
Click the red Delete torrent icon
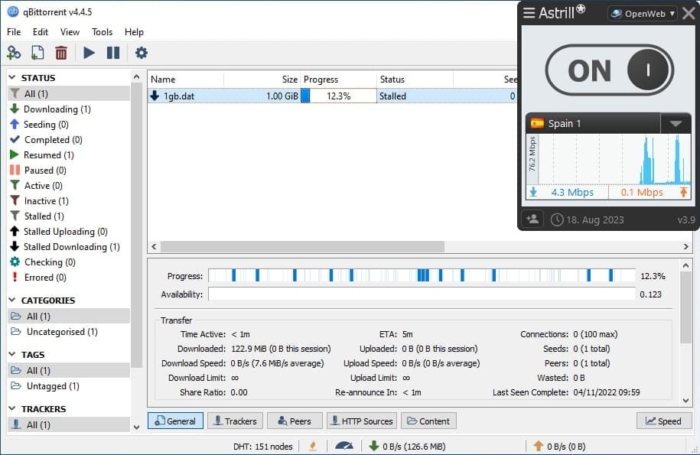[x=61, y=53]
